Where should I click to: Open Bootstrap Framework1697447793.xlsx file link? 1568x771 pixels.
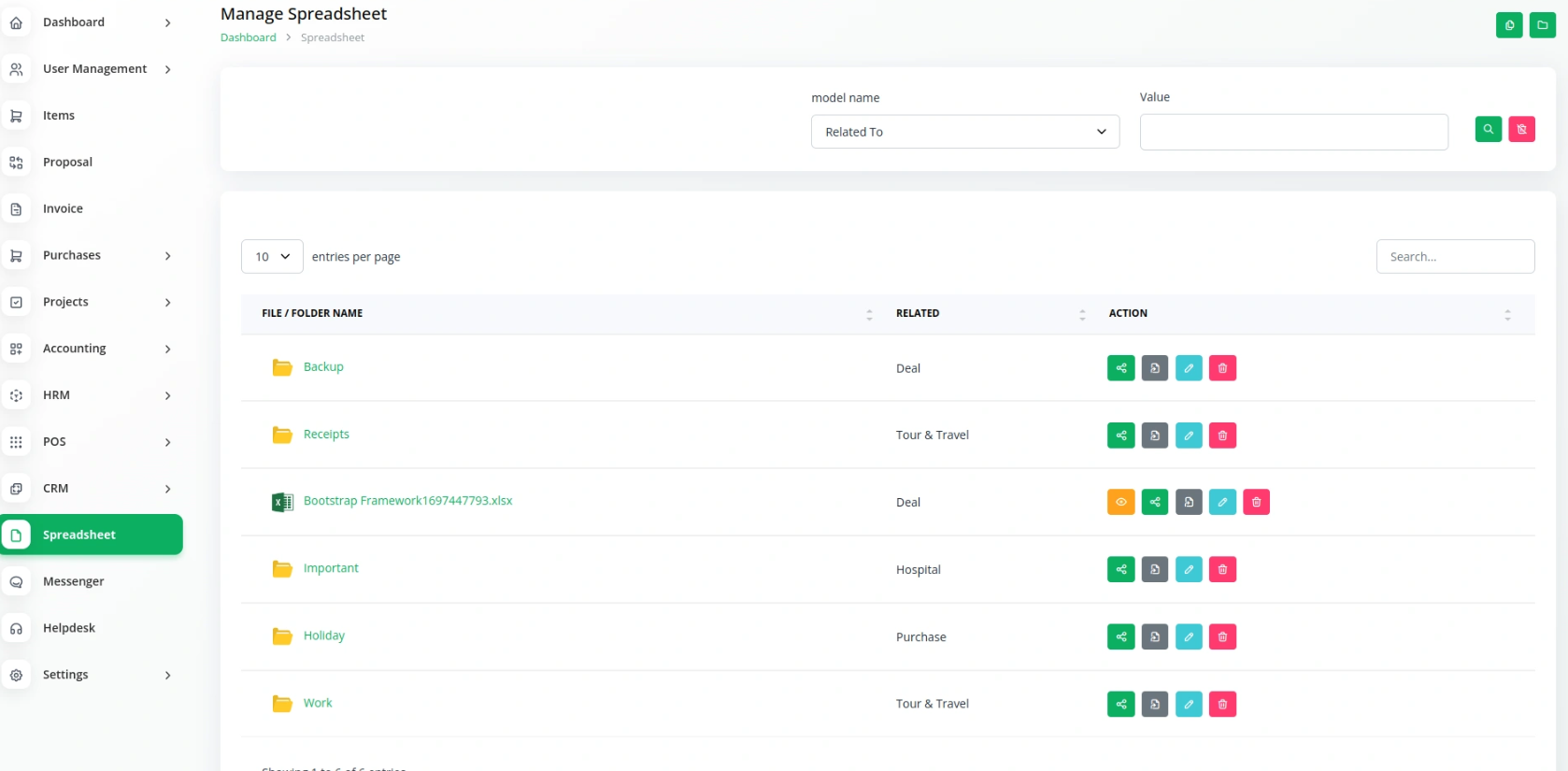(x=407, y=501)
